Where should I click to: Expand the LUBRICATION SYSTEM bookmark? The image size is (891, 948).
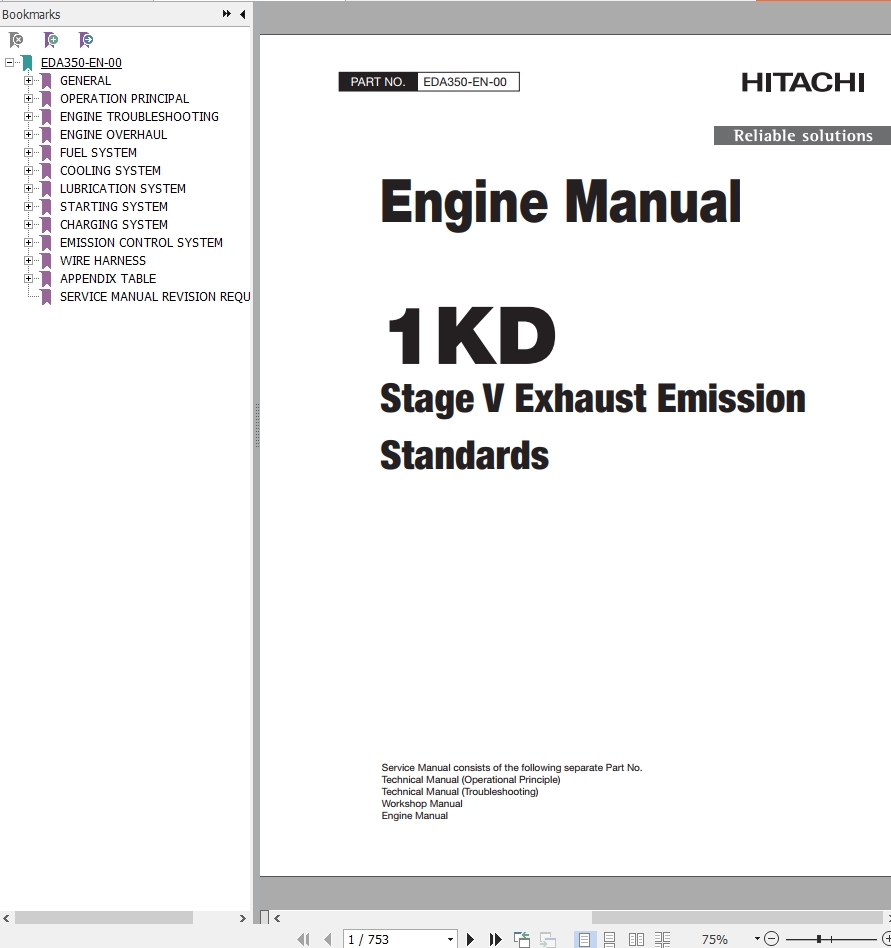tap(28, 189)
